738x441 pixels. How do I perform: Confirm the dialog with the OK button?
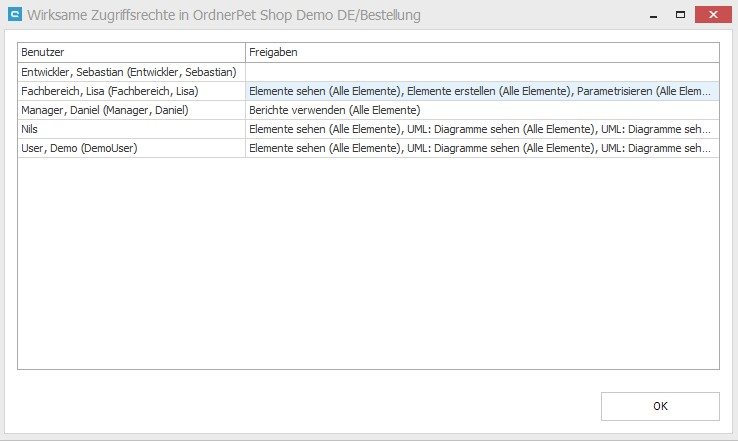coord(660,406)
